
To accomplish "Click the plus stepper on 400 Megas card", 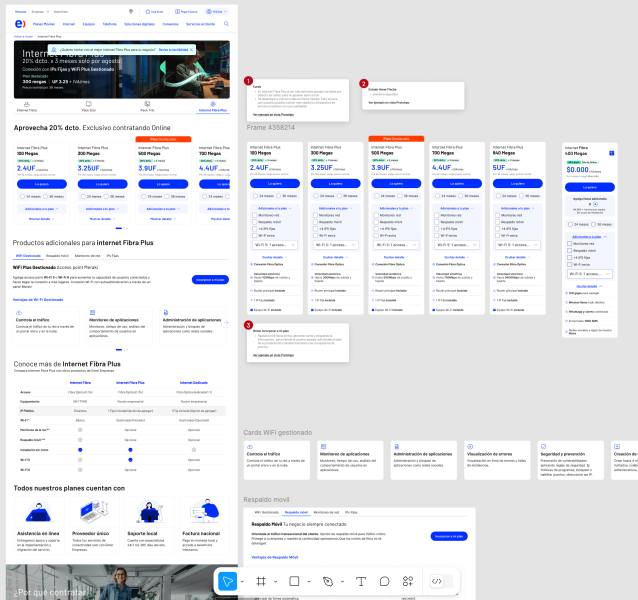I will click(x=595, y=204).
